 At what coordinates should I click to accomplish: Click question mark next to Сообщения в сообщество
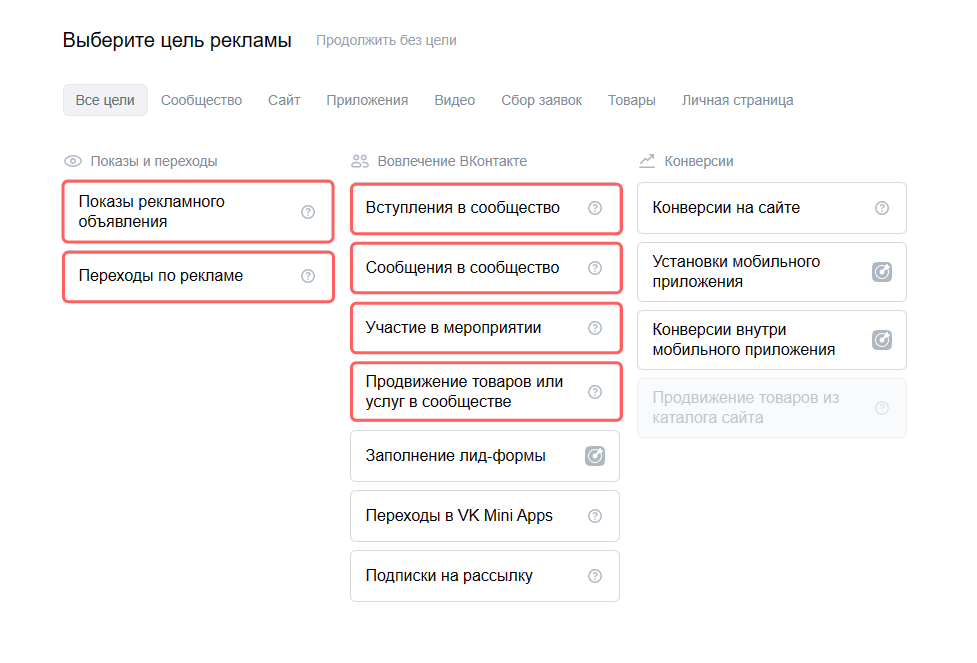(x=595, y=268)
